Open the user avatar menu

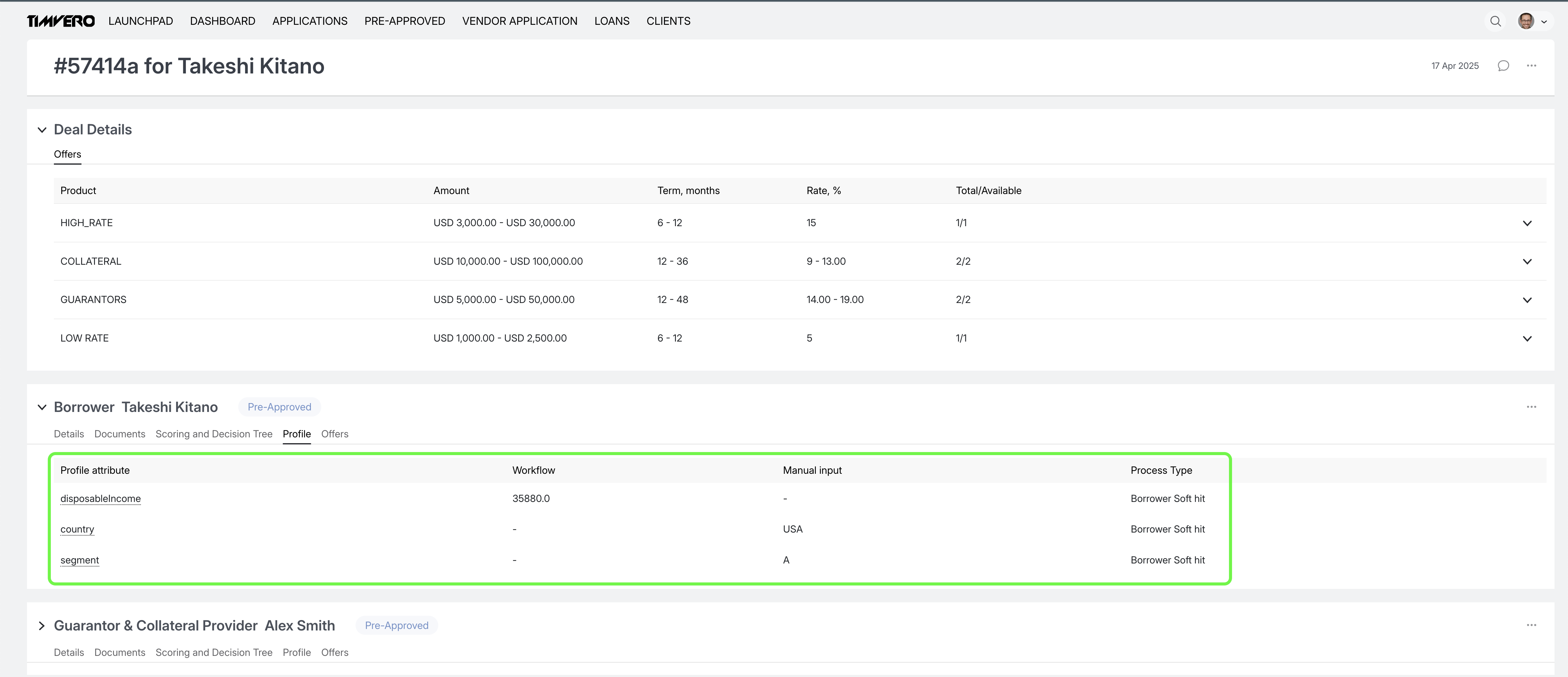pyautogui.click(x=1532, y=21)
